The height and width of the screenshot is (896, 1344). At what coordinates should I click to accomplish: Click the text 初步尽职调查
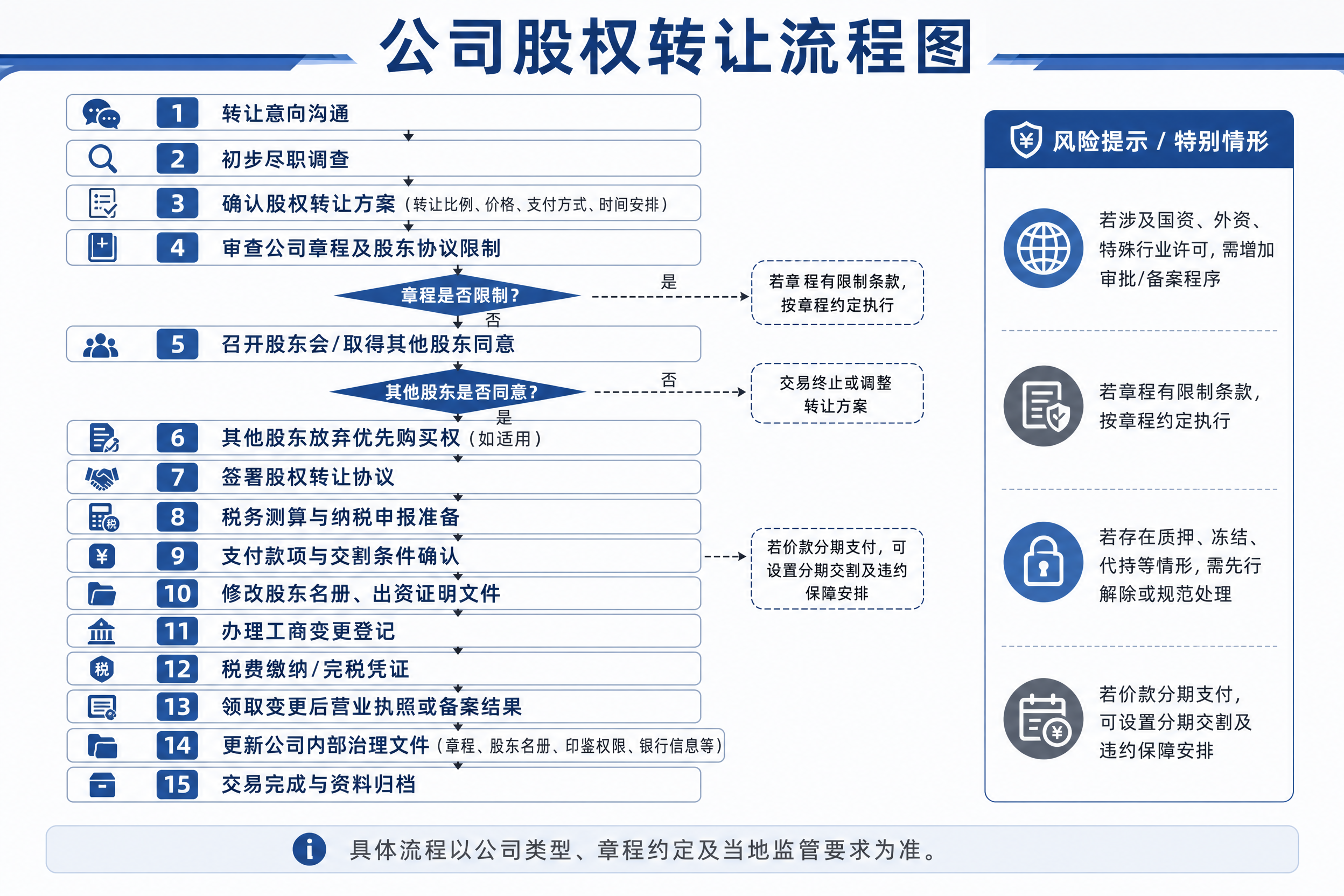[x=285, y=159]
